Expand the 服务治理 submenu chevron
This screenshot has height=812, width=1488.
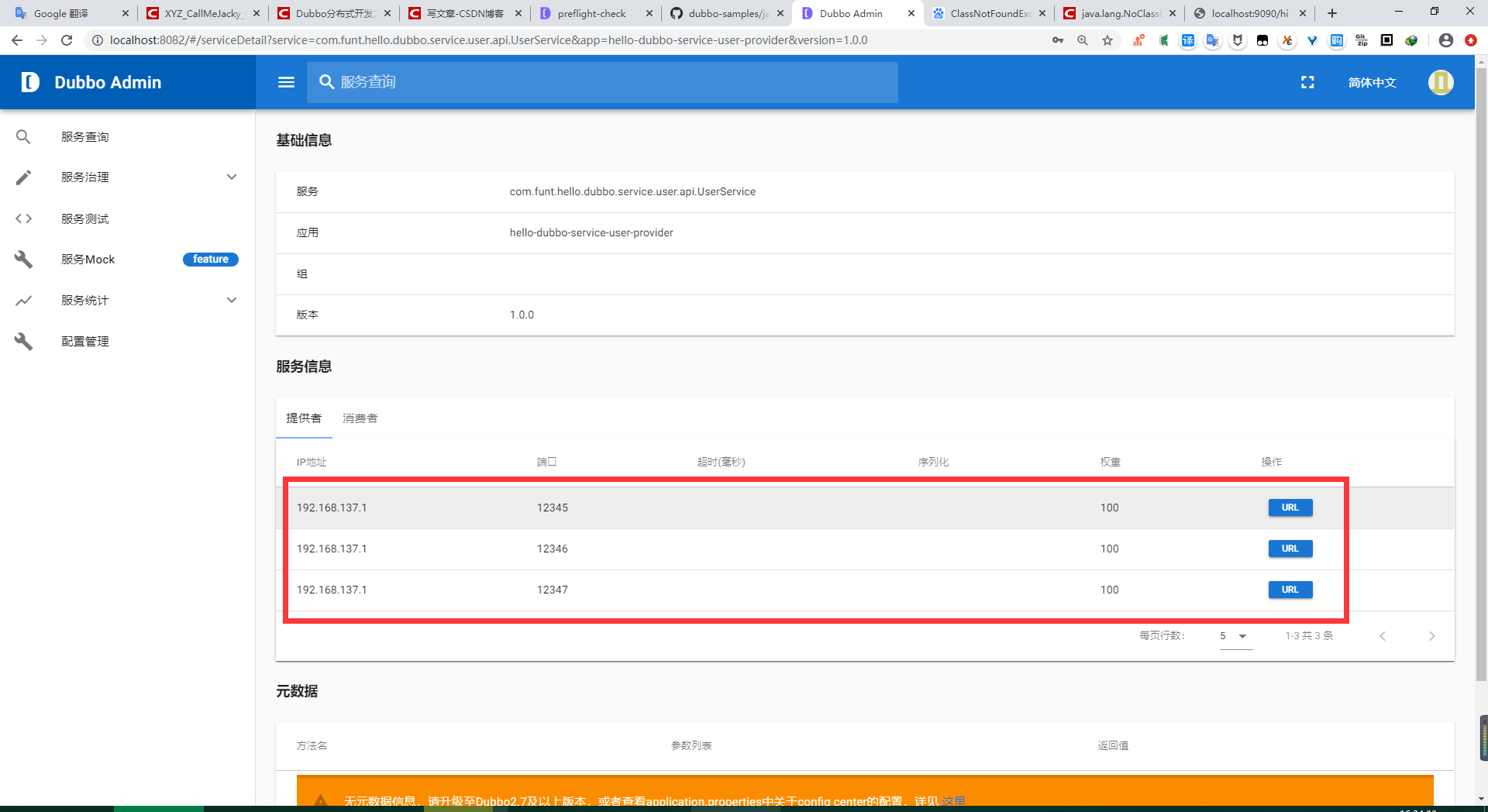pos(232,177)
